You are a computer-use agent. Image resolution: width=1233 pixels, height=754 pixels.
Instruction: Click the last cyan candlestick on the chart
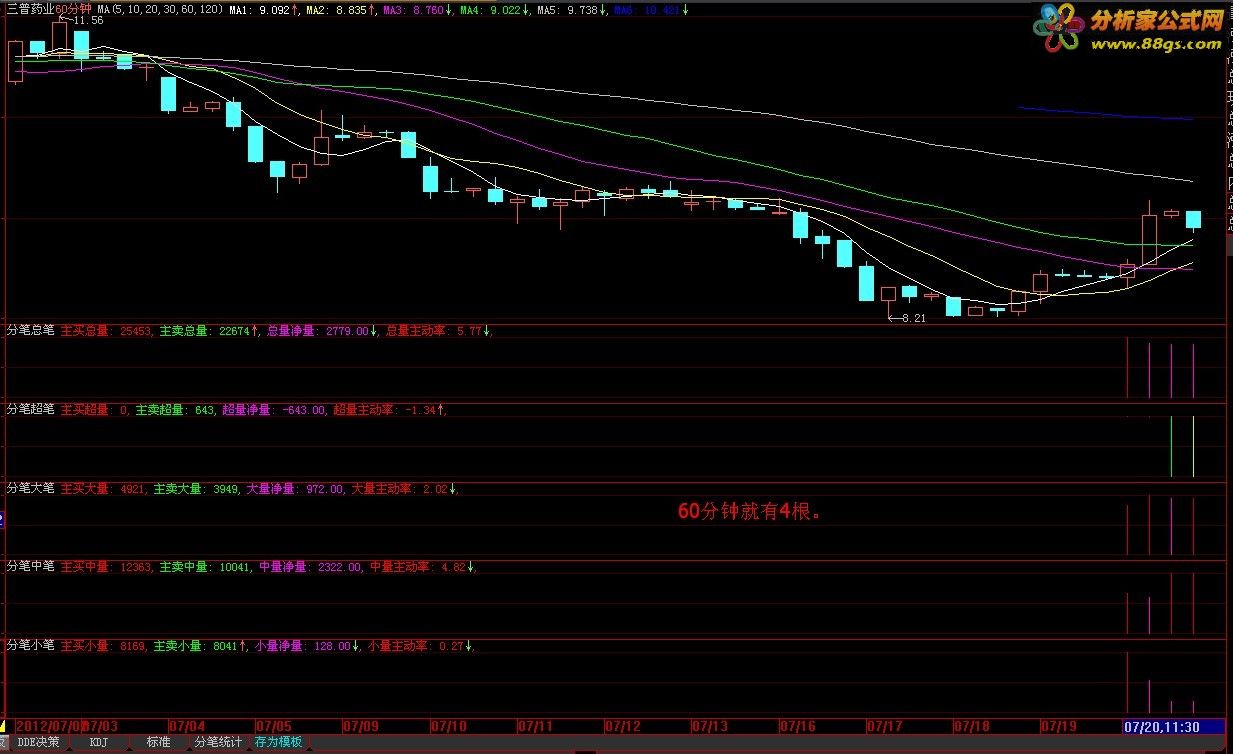click(x=1194, y=220)
